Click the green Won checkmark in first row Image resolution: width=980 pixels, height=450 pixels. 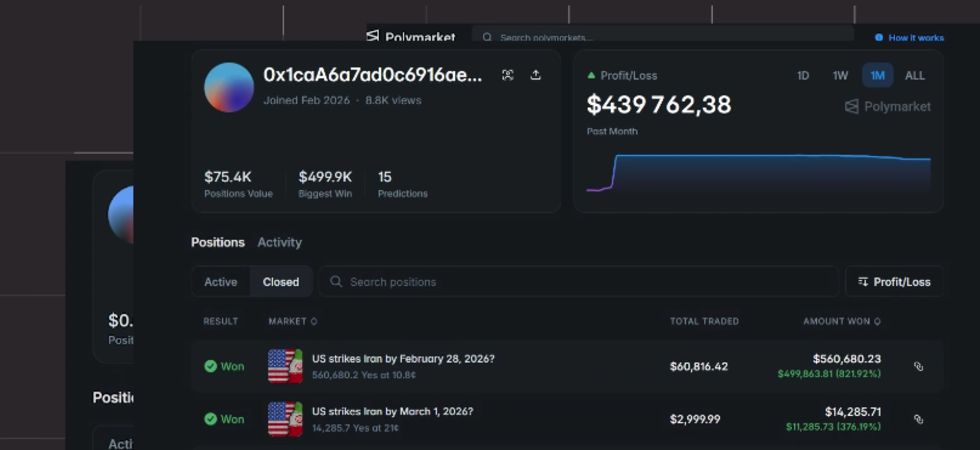coord(211,366)
